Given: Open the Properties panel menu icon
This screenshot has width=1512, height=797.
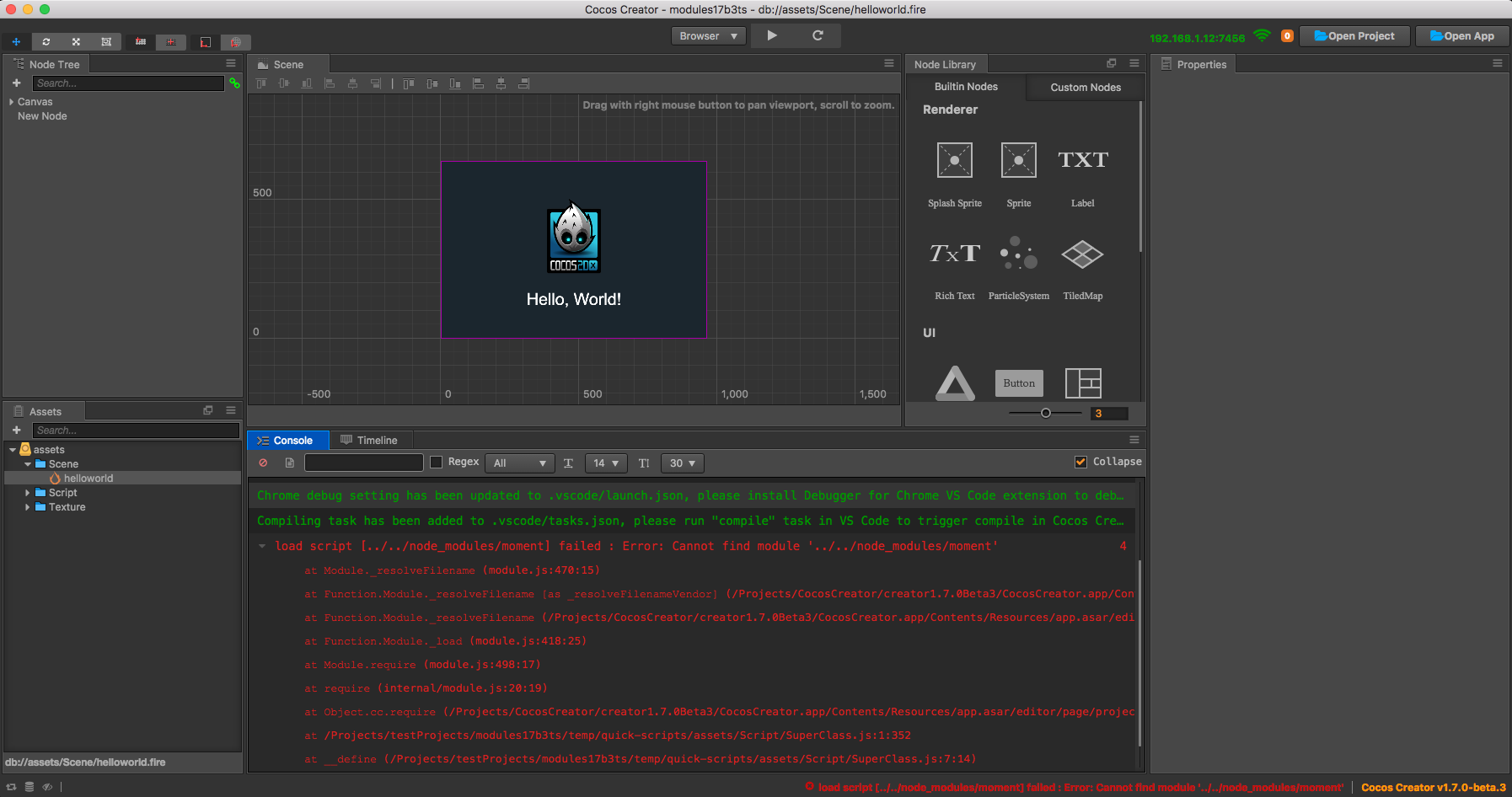Looking at the screenshot, I should (1498, 63).
